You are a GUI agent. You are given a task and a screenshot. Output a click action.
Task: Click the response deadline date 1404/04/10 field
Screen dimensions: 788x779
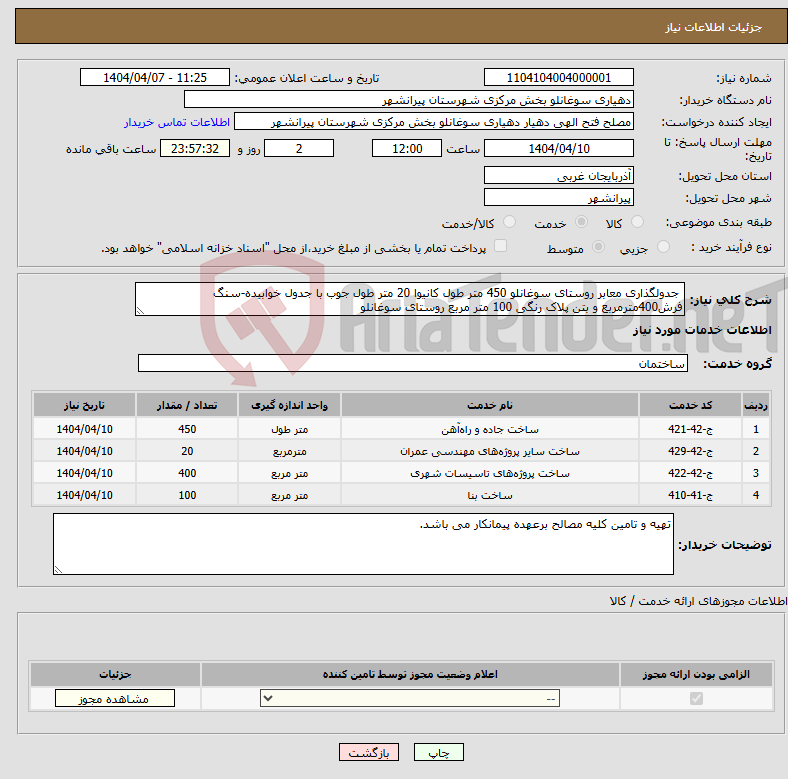tap(558, 148)
